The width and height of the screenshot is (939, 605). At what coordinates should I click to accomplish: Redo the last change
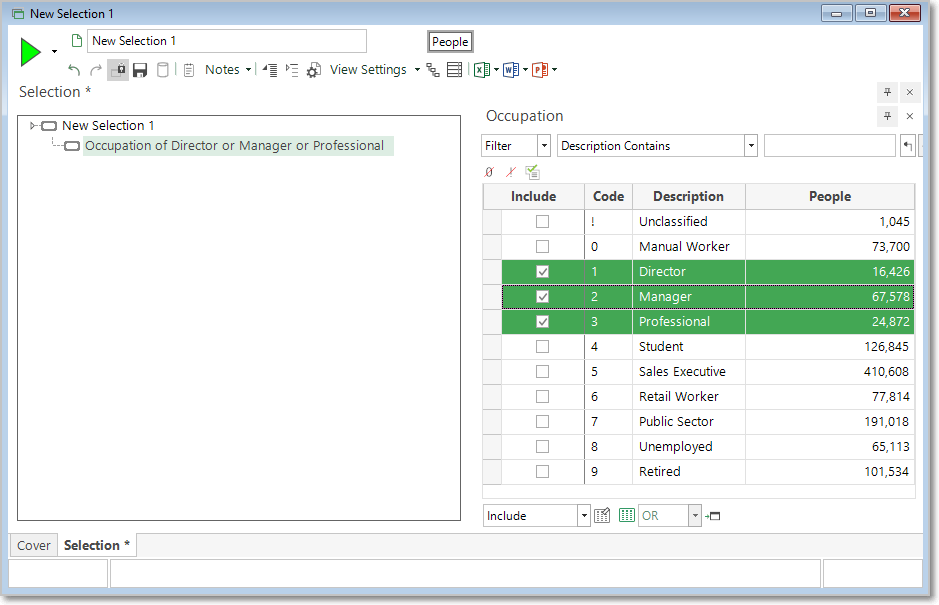95,70
